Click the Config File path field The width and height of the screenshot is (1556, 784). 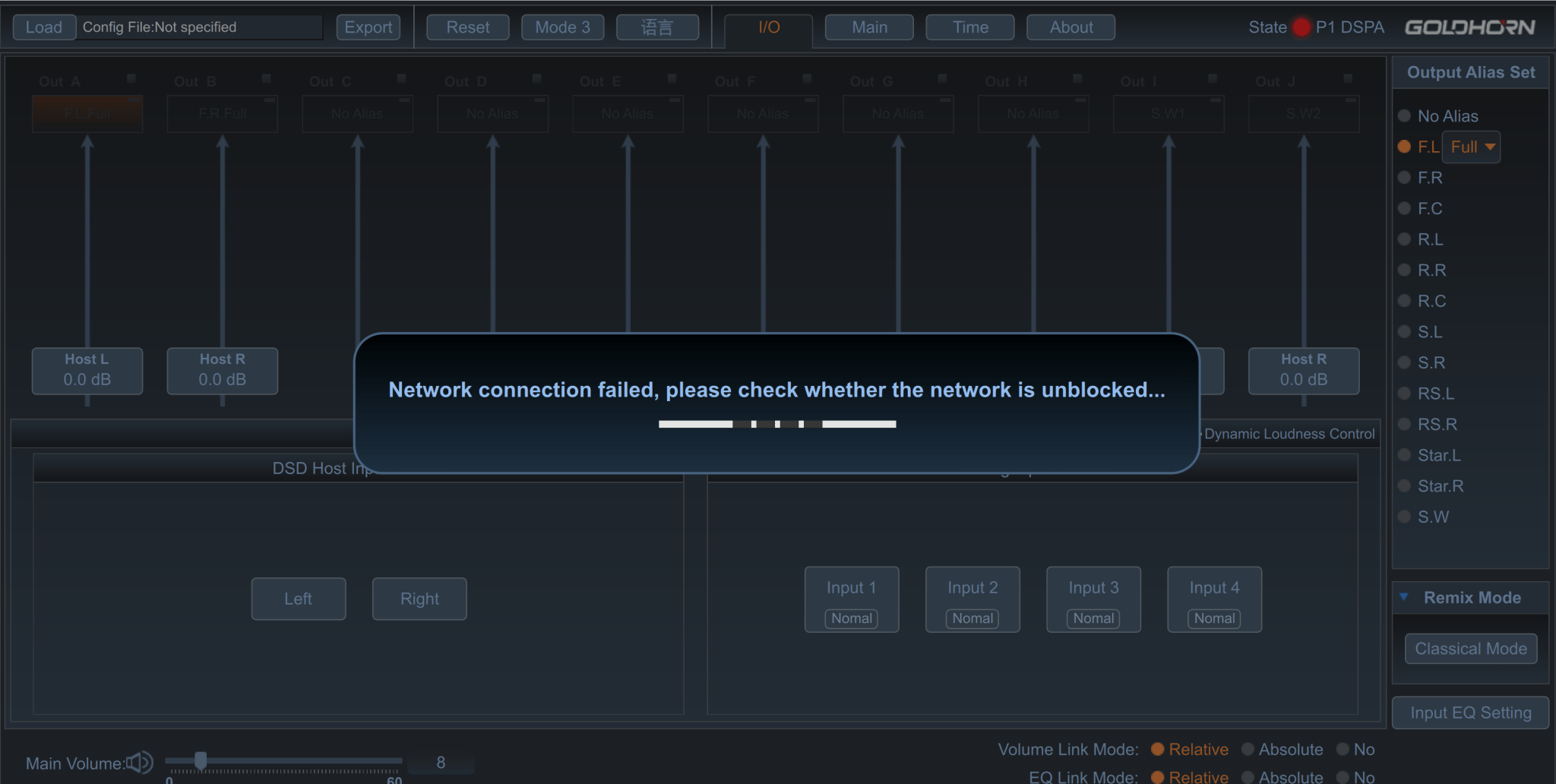(201, 27)
